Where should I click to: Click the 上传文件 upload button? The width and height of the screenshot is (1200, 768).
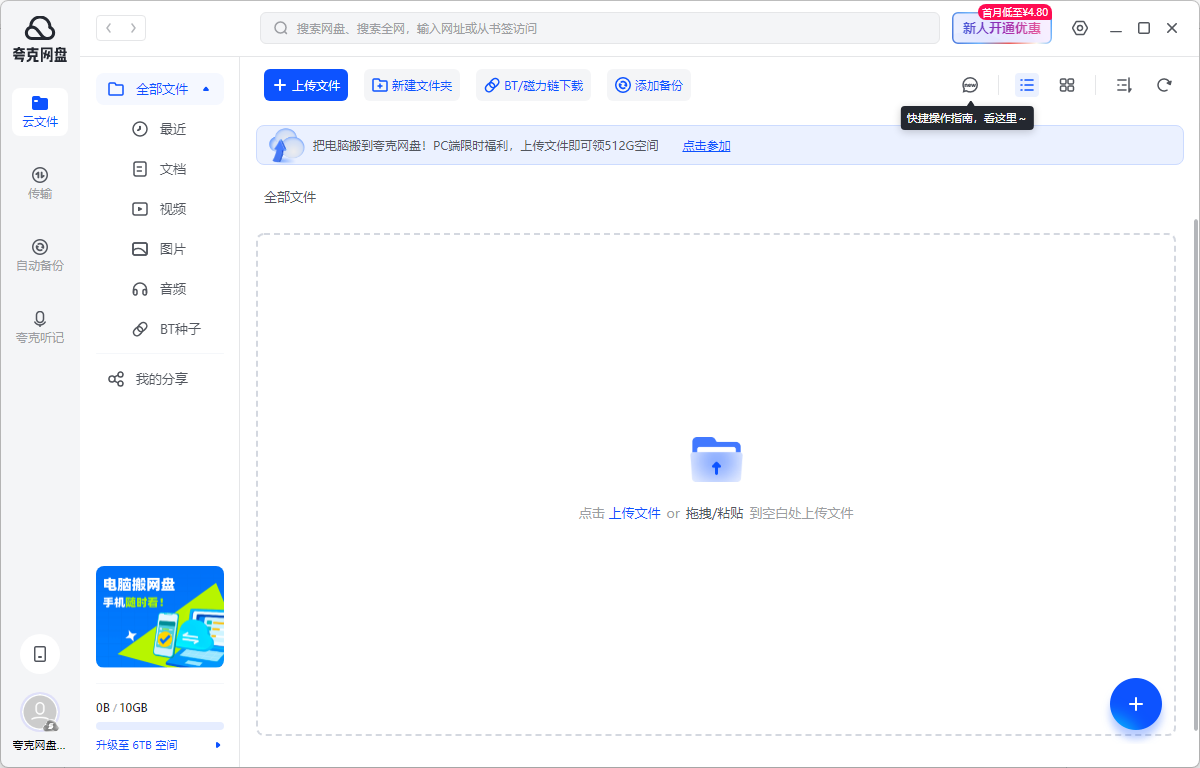point(305,85)
